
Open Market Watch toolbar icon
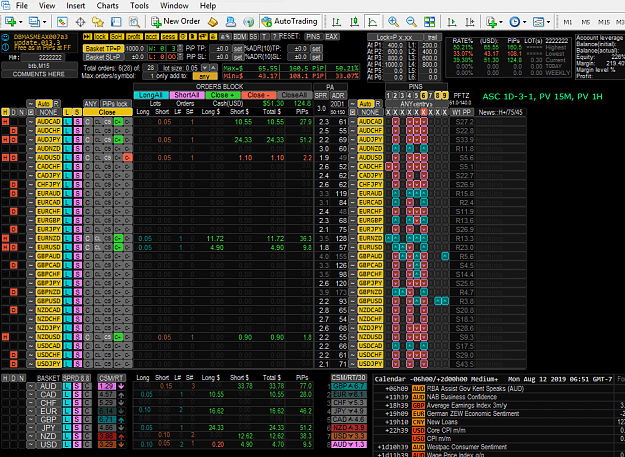click(x=62, y=22)
